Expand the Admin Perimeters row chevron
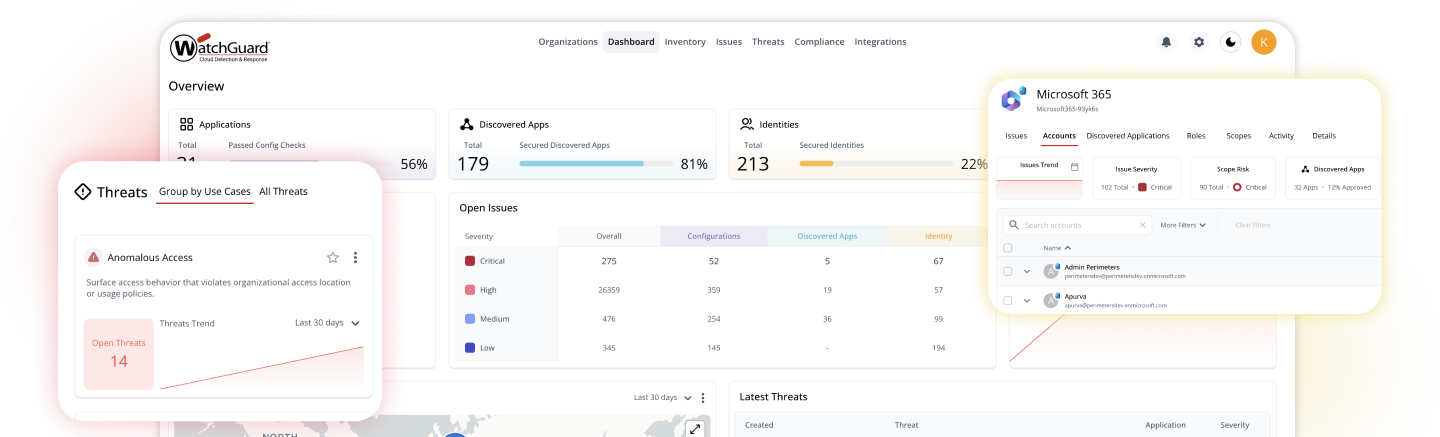1440x437 pixels. 1027,271
